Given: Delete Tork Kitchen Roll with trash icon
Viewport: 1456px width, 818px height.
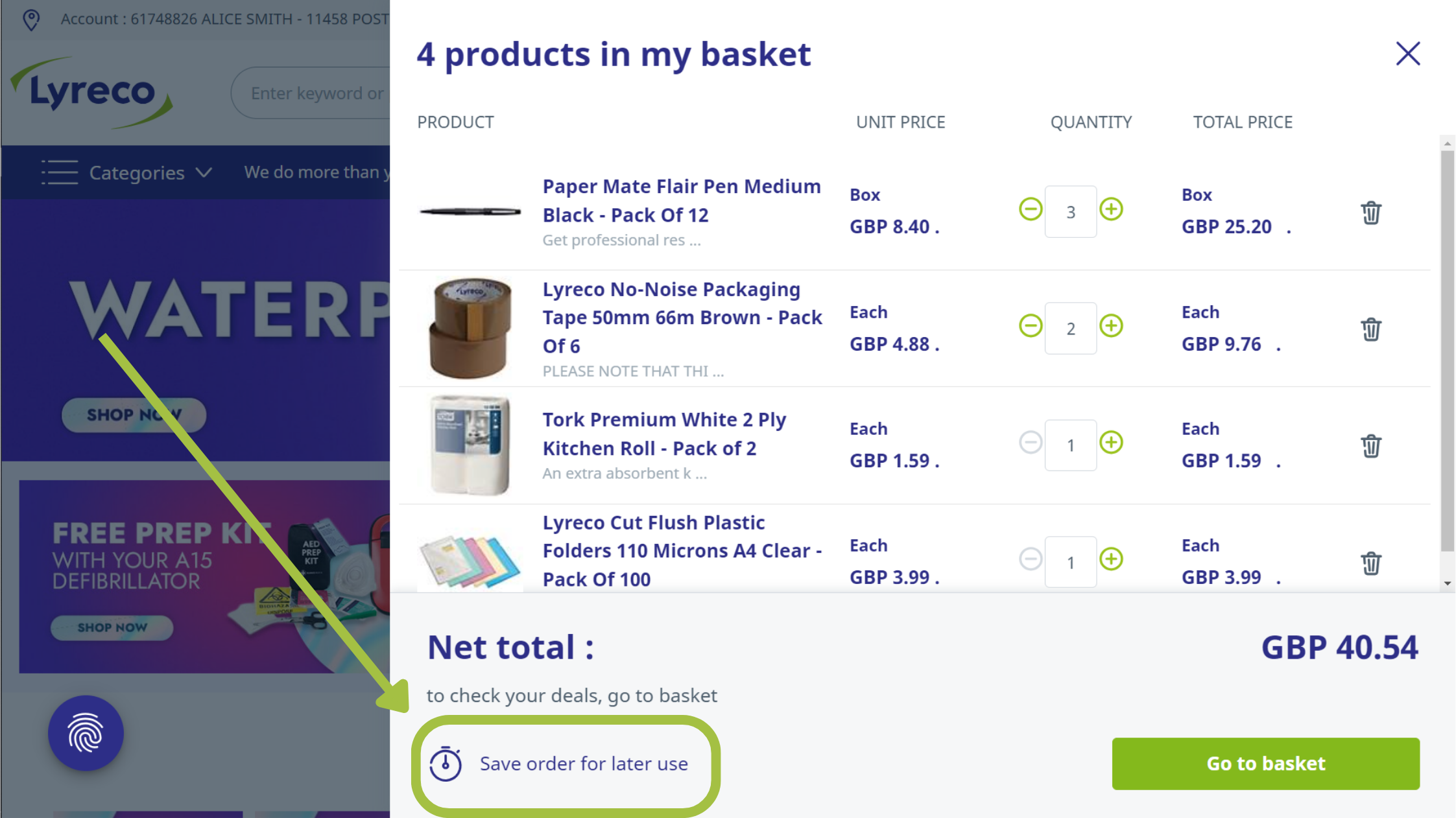Looking at the screenshot, I should click(x=1370, y=446).
